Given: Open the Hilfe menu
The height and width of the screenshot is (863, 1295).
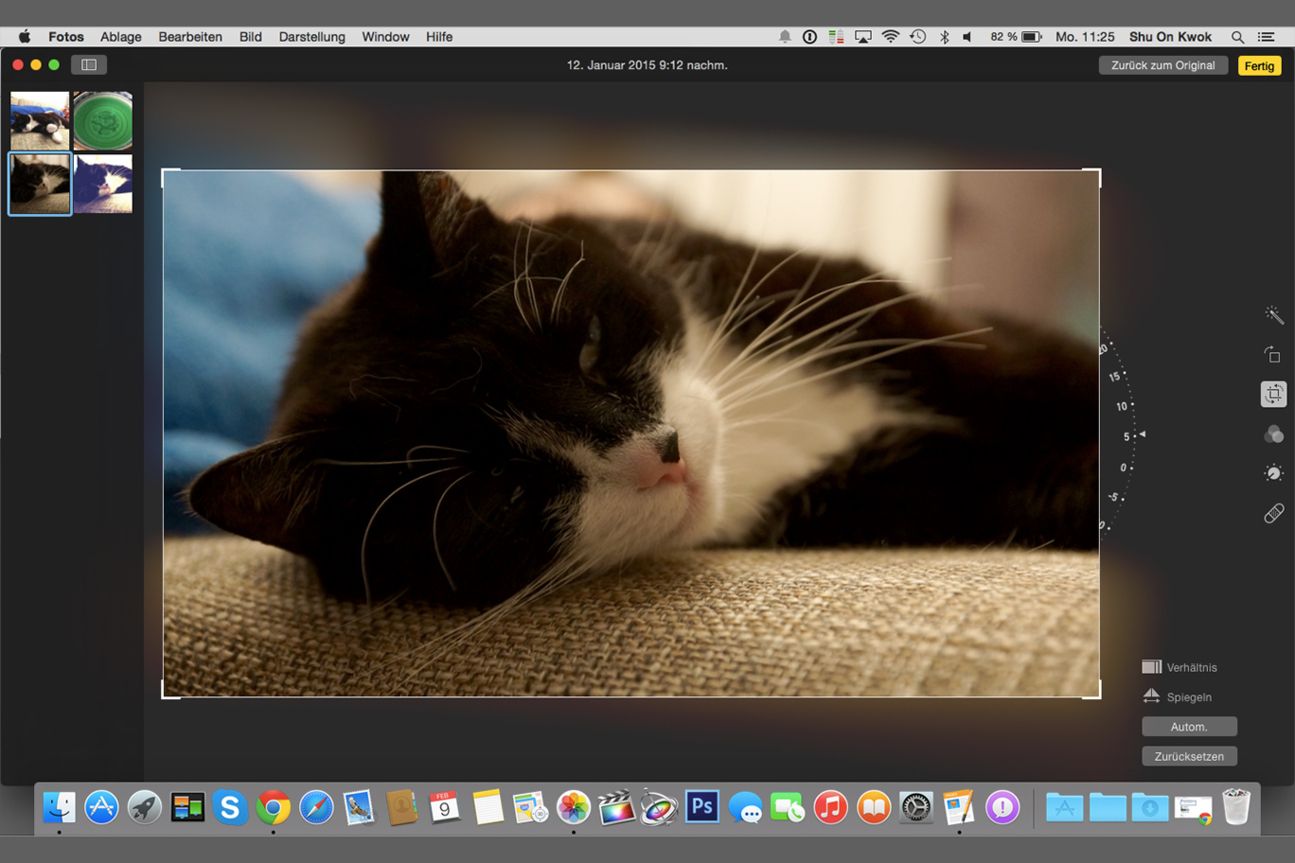Looking at the screenshot, I should 439,37.
